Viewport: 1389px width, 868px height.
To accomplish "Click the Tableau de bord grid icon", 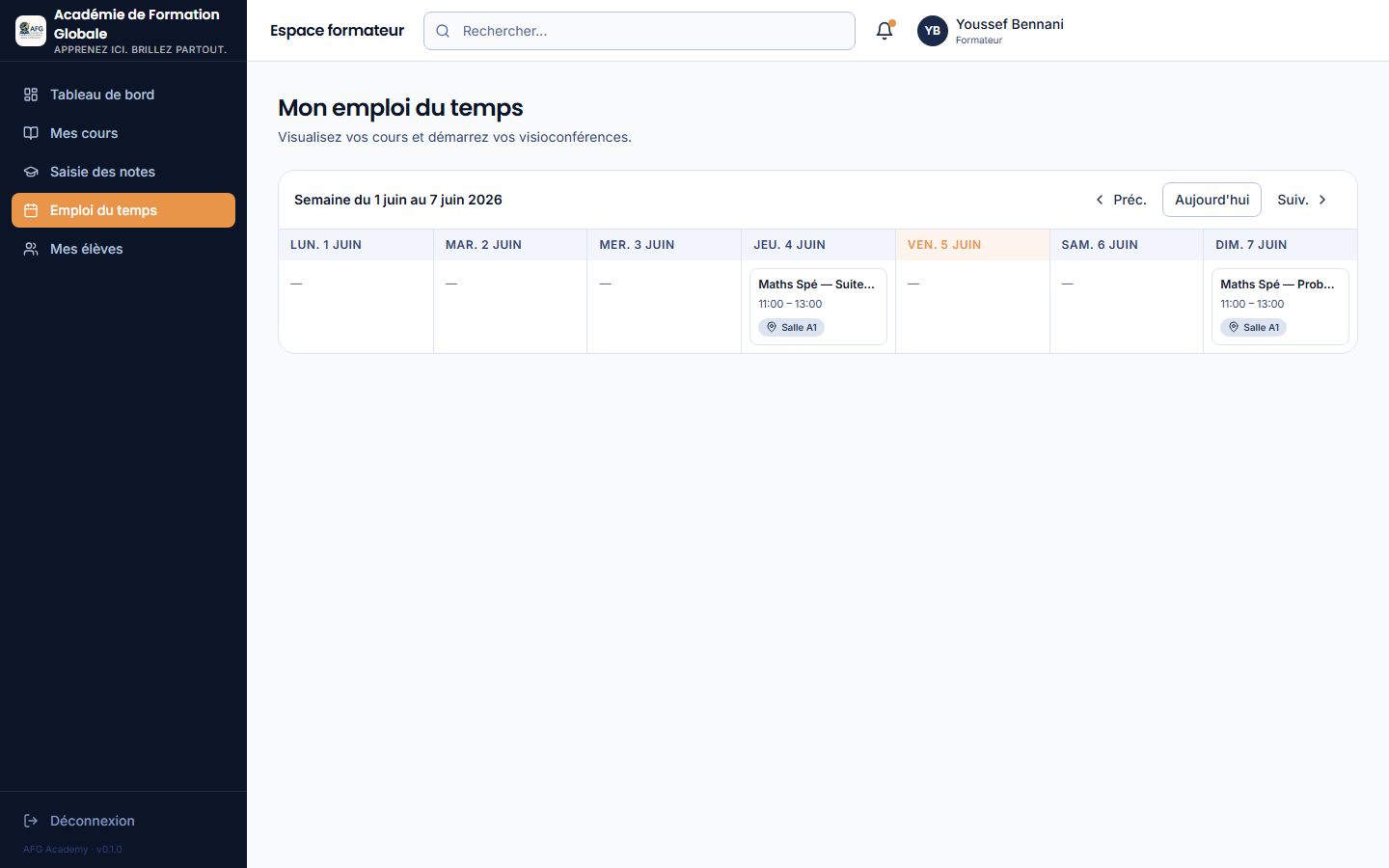I will [31, 95].
